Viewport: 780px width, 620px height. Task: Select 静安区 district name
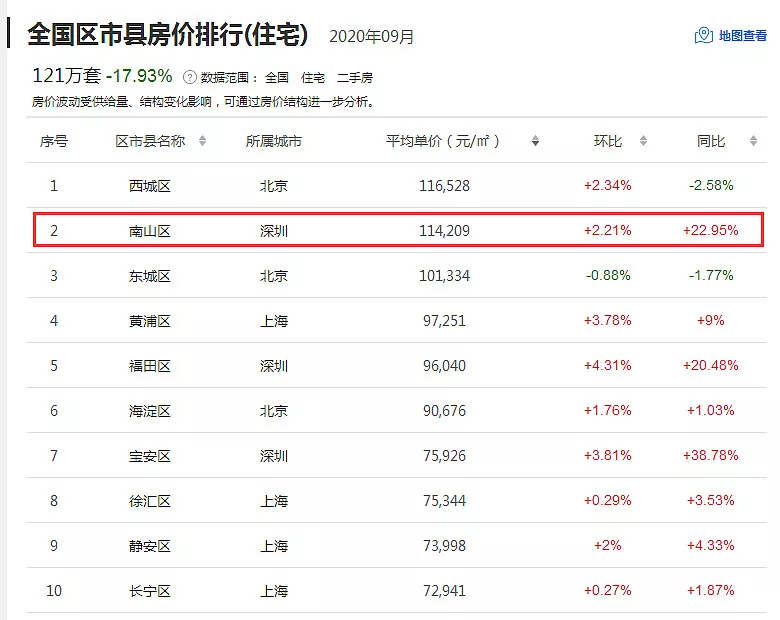(x=150, y=546)
